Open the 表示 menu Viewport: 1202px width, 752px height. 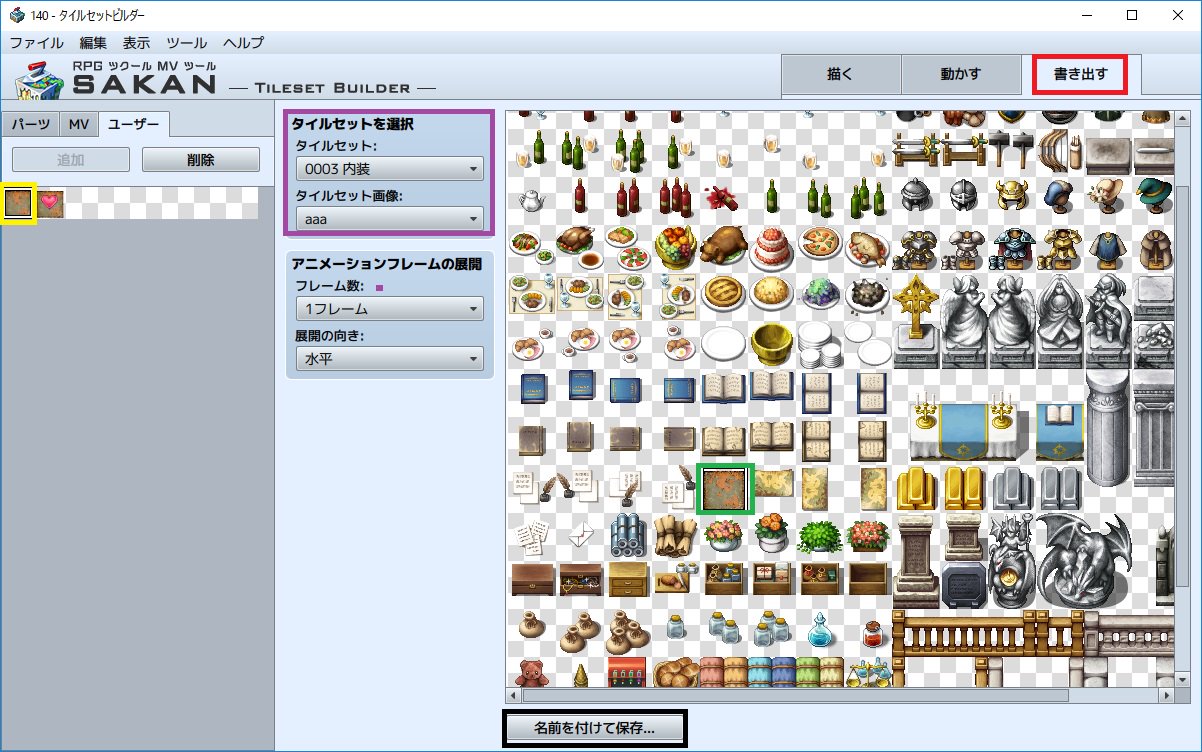click(x=136, y=43)
